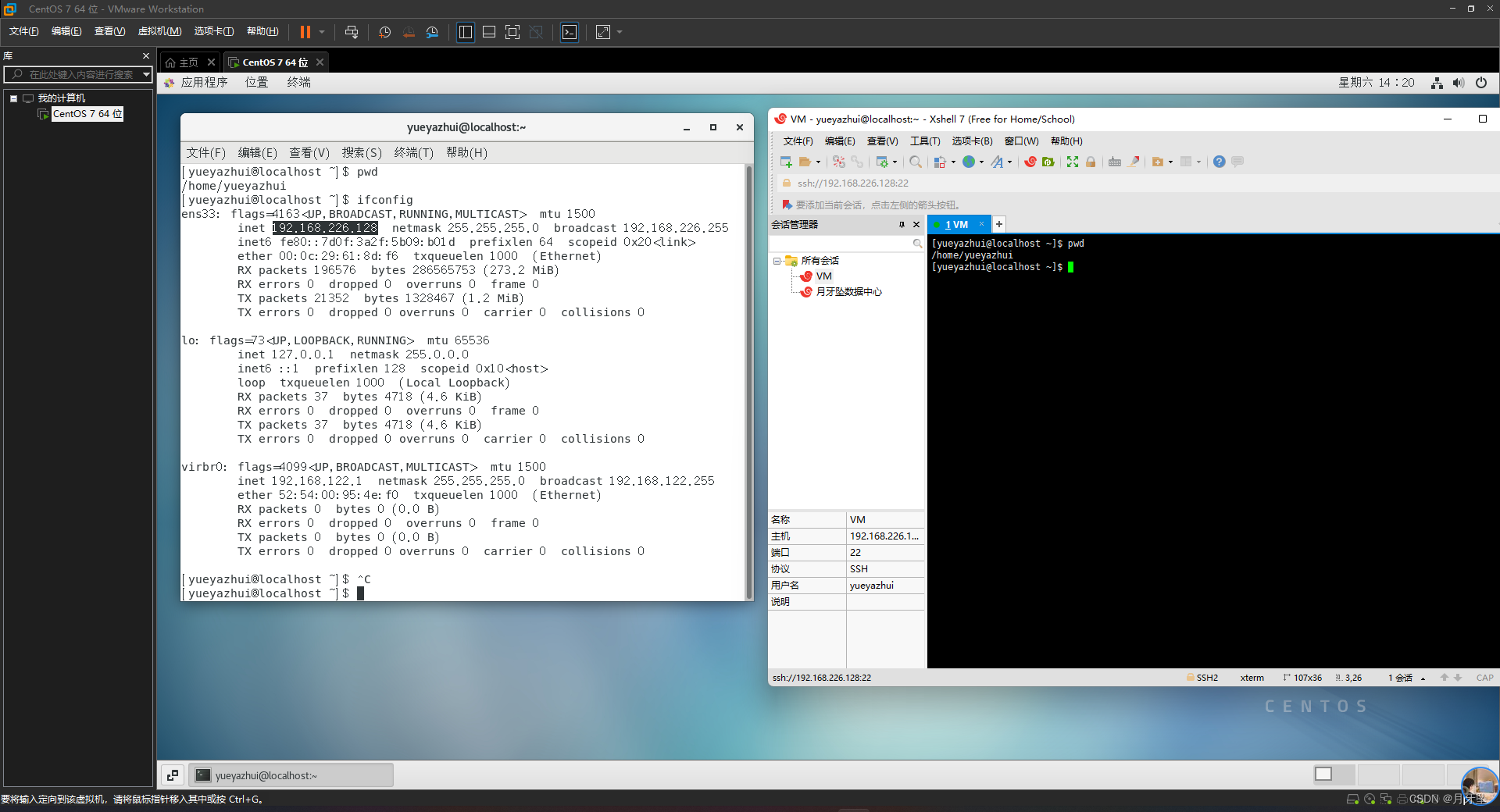
Task: Pause the virtual machine in VMware
Action: pos(305,32)
